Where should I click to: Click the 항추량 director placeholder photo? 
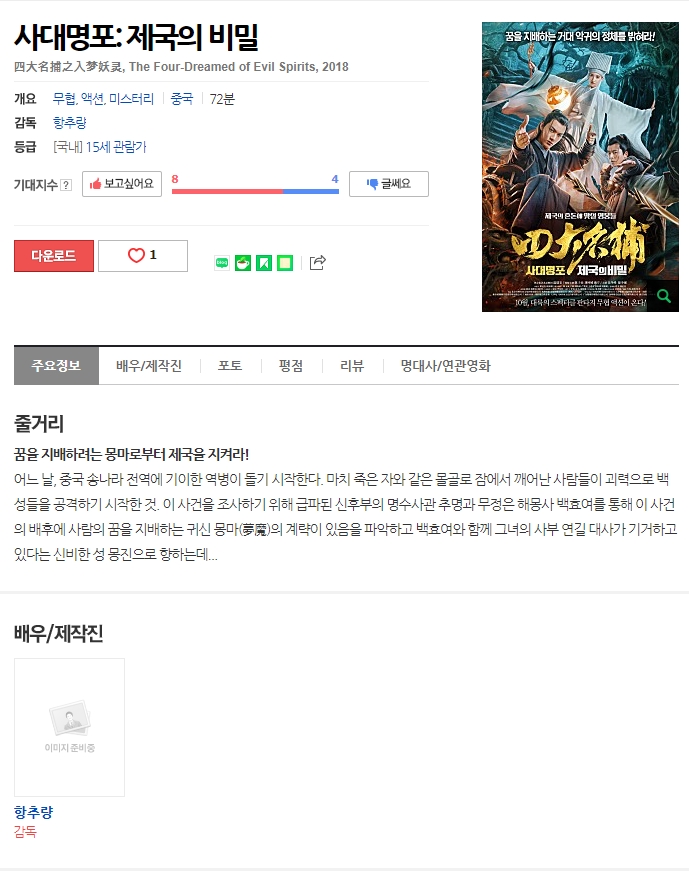[70, 727]
